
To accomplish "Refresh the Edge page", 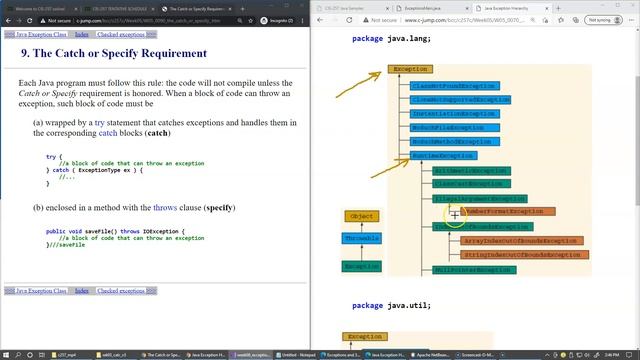I will [x=349, y=20].
